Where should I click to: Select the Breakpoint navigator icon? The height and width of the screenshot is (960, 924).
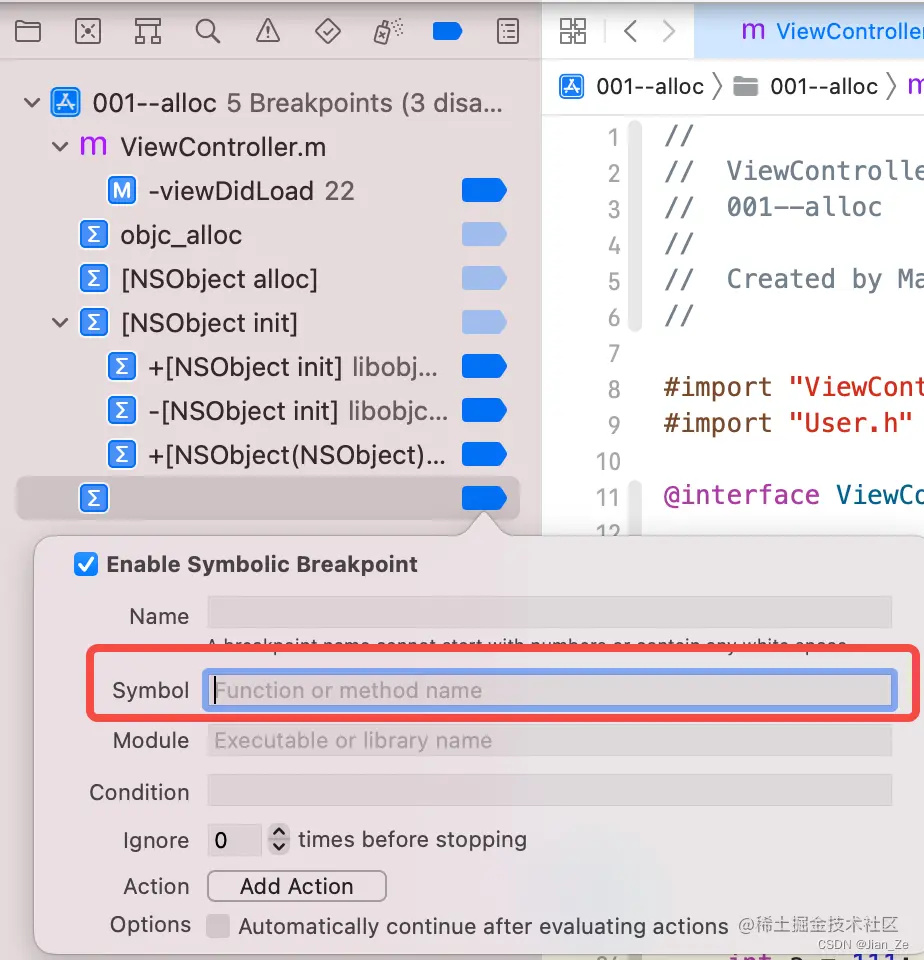[x=447, y=31]
